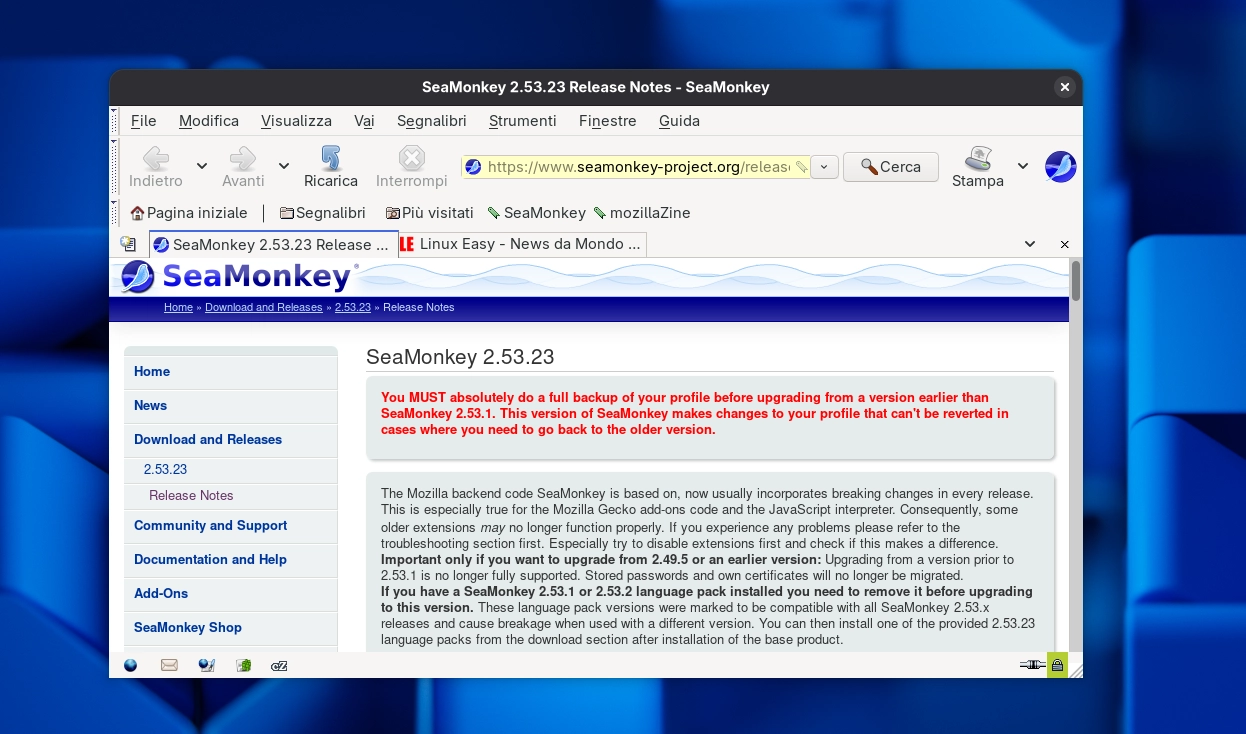This screenshot has height=734, width=1246.
Task: Select the Navigator globe in the component bar
Action: pos(130,665)
